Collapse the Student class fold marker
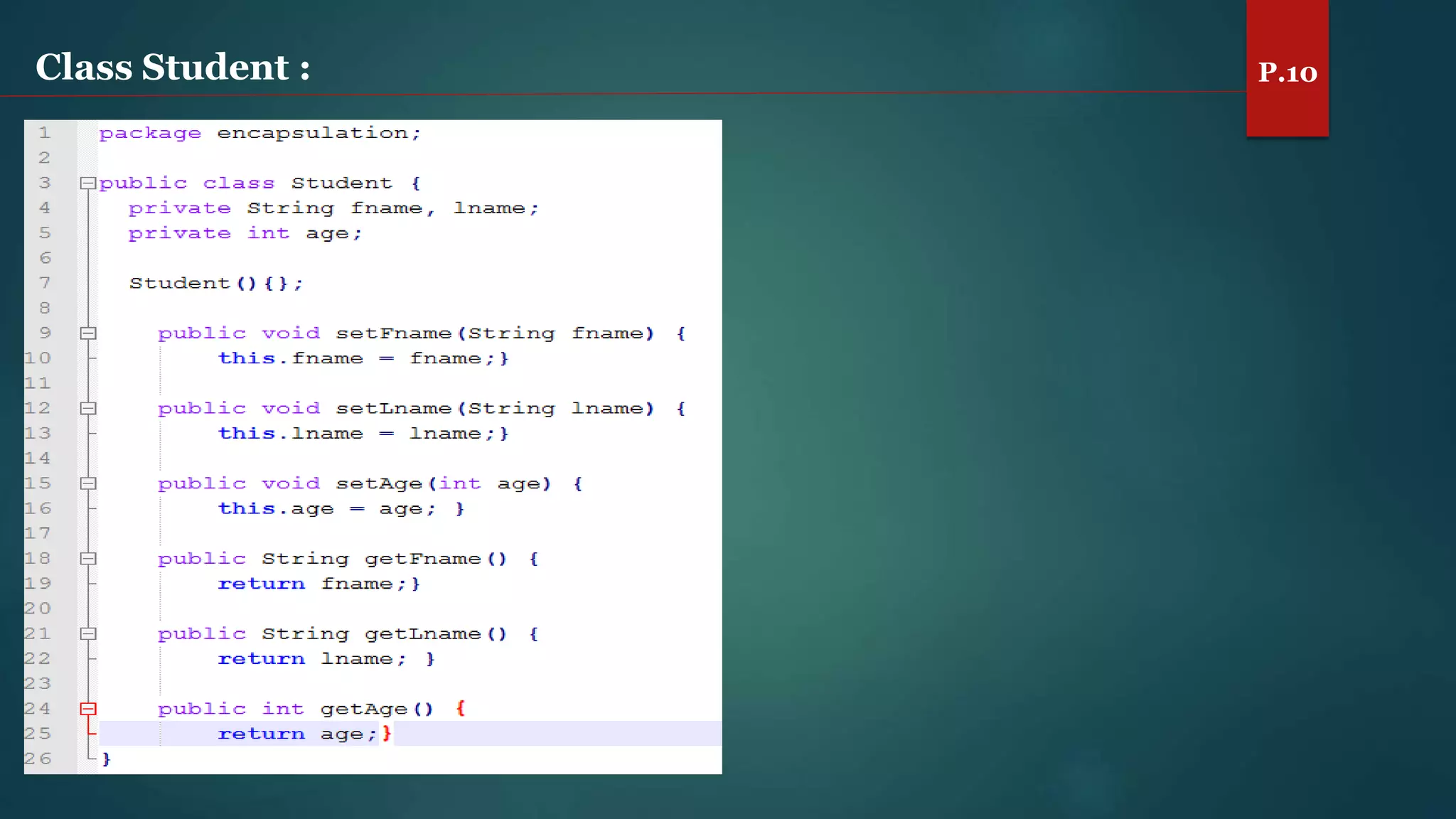Screen dimensions: 1456x819 (x=87, y=183)
